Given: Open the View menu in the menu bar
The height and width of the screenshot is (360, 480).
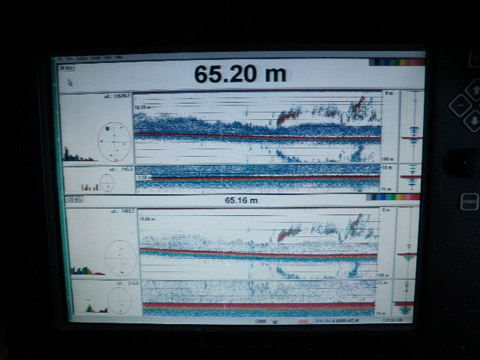Looking at the screenshot, I should (x=70, y=59).
